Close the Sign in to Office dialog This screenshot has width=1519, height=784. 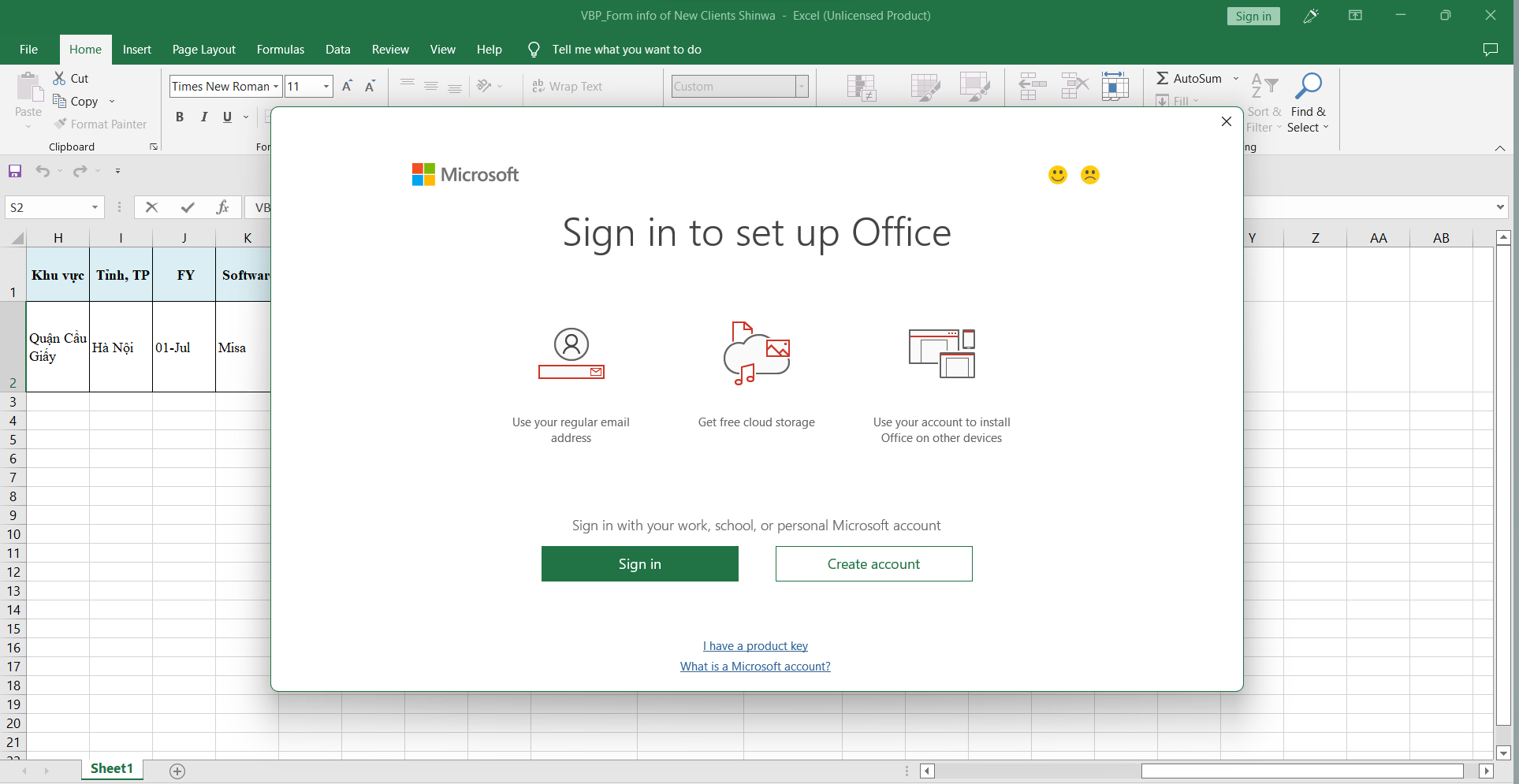[x=1226, y=121]
